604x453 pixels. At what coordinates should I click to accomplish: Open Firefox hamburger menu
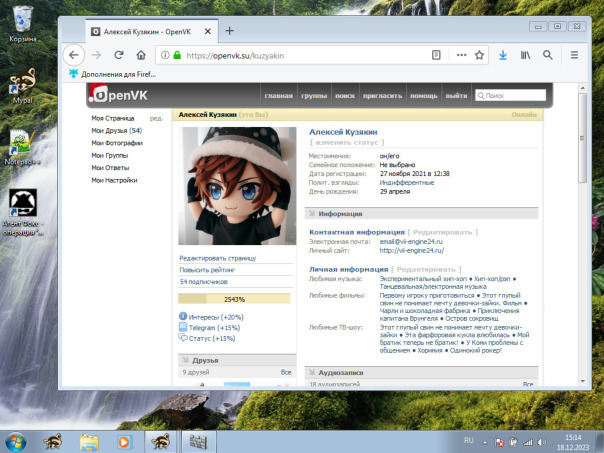pos(574,55)
